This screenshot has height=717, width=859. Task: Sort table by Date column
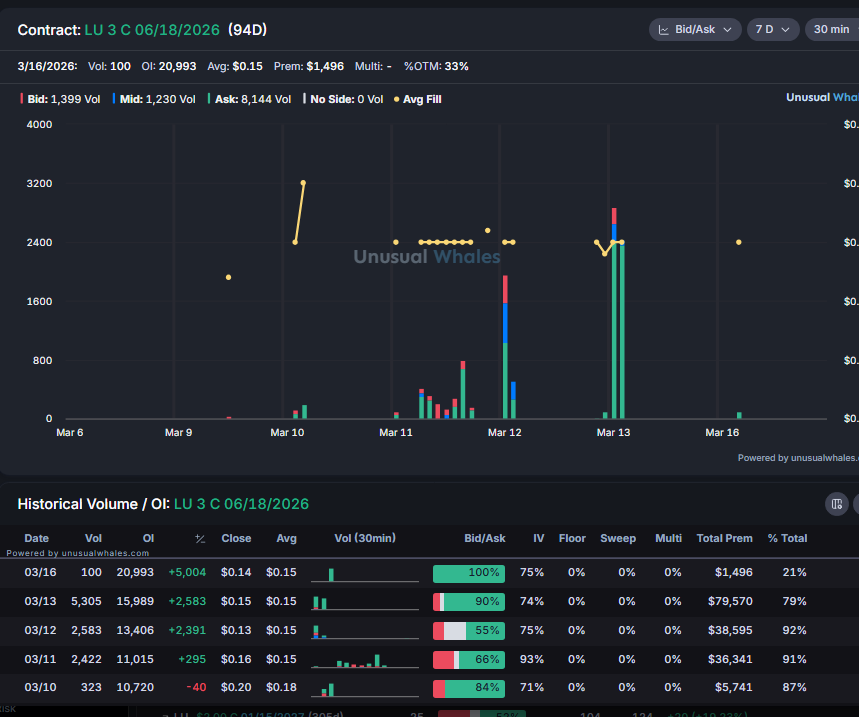37,538
